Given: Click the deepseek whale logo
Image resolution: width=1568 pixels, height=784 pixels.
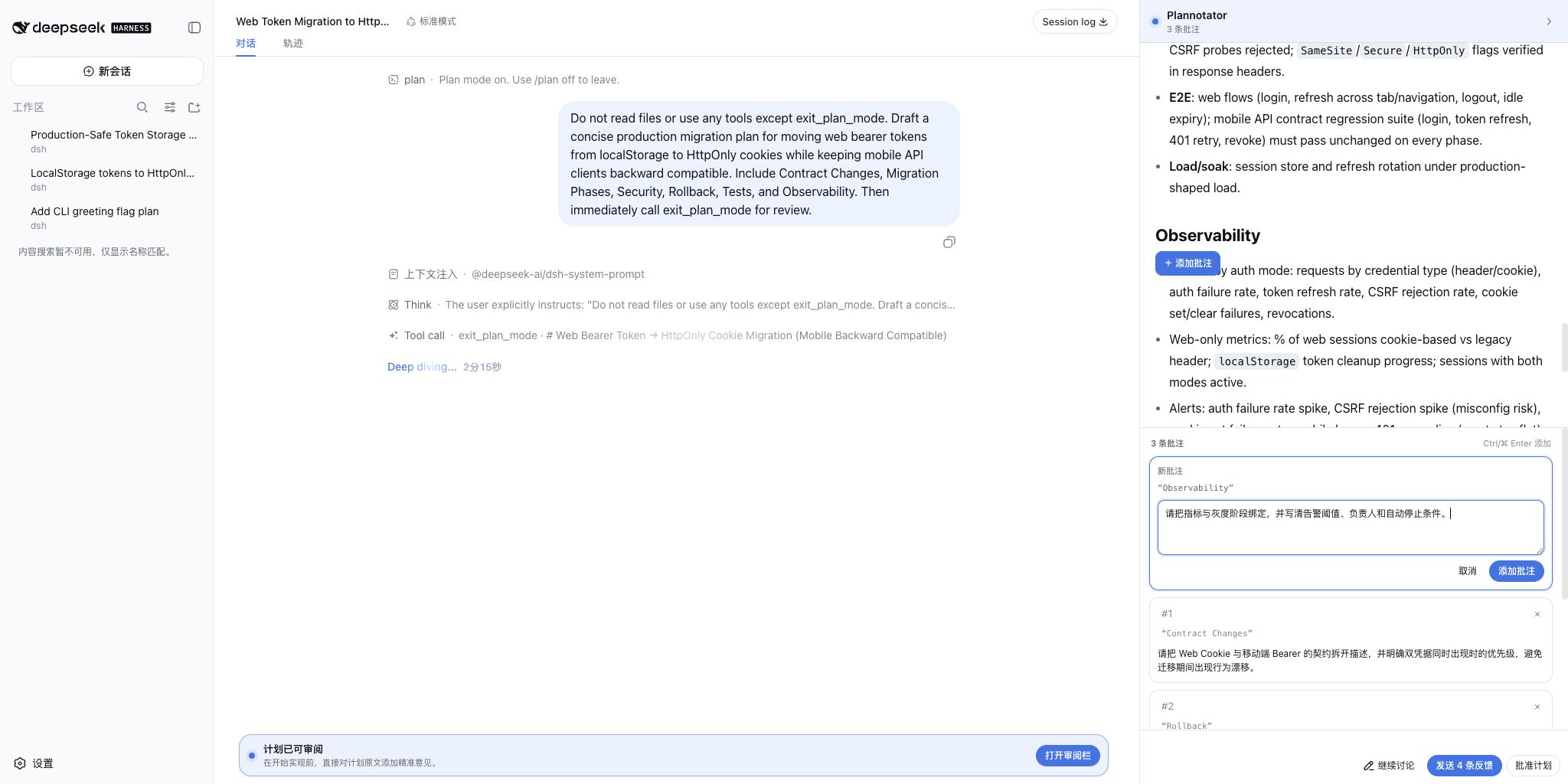Looking at the screenshot, I should (x=21, y=28).
